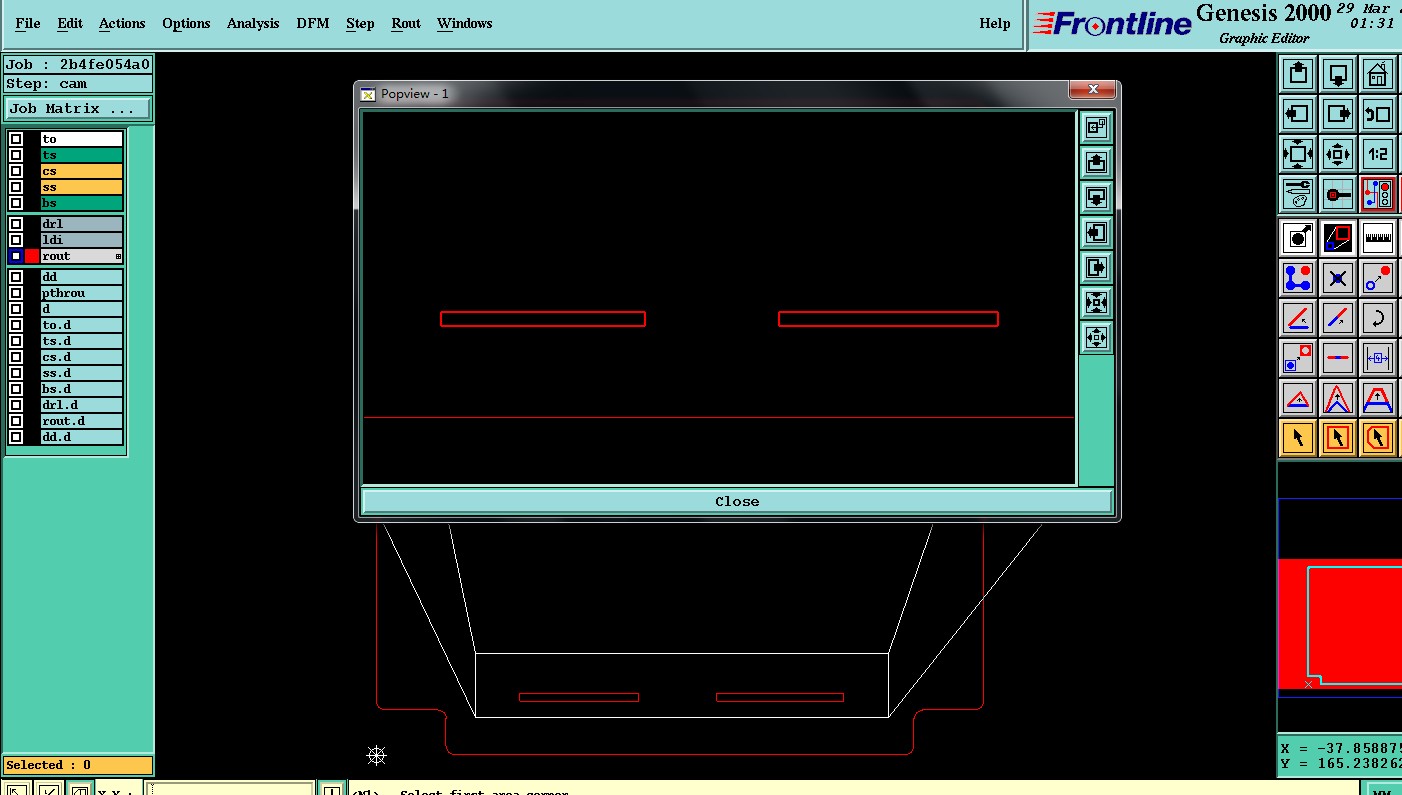
Task: Toggle display checkbox for layer 'rout'
Action: (16, 256)
